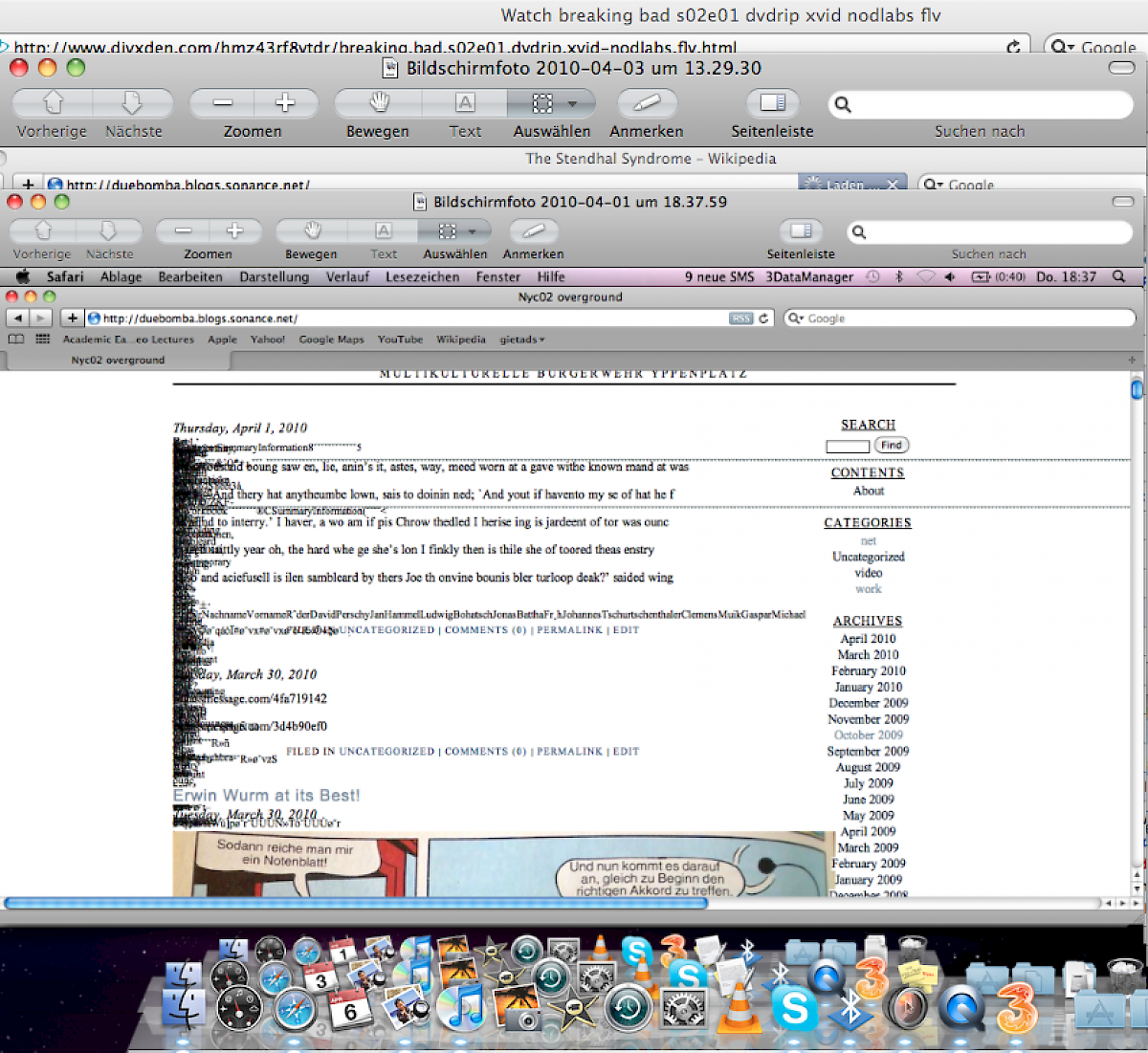
Task: Open the Darstellung menu
Action: [x=274, y=276]
